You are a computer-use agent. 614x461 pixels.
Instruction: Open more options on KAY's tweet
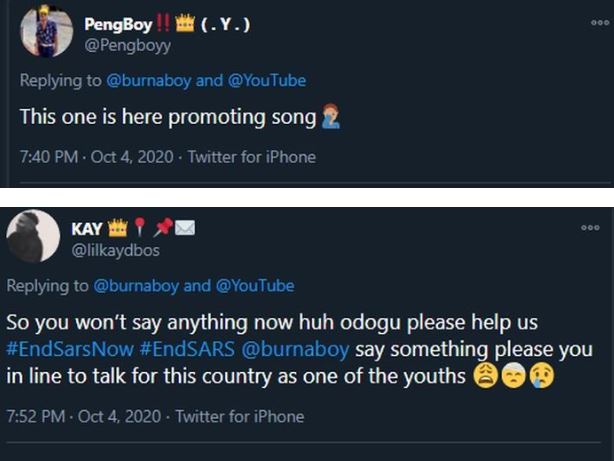tap(590, 228)
